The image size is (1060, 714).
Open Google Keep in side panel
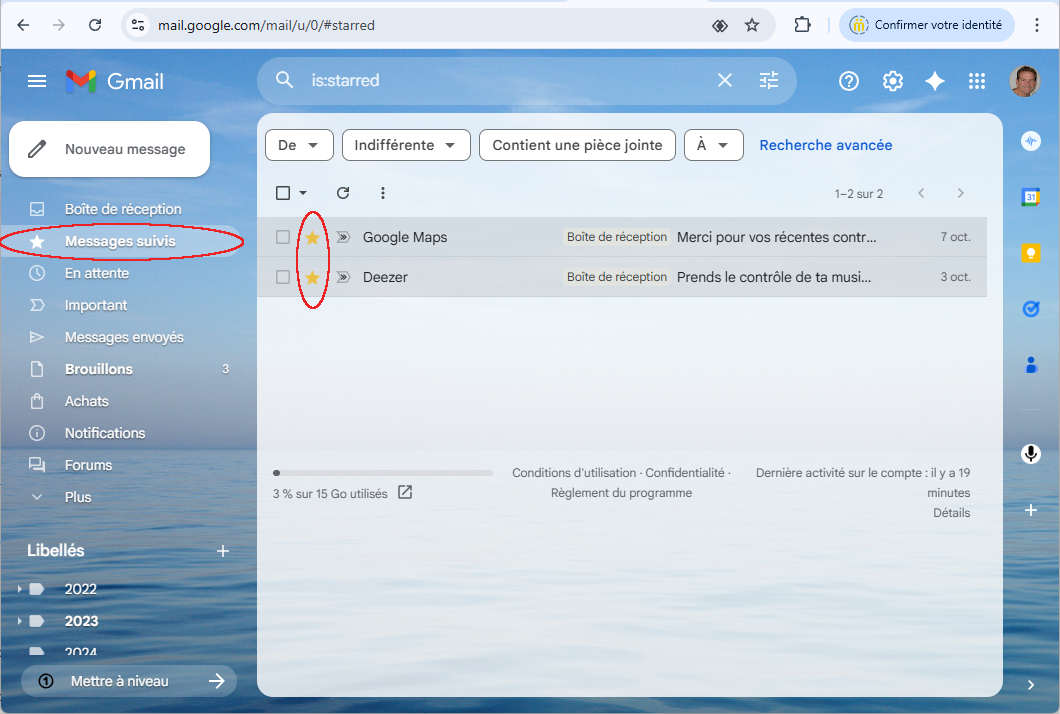[1031, 253]
